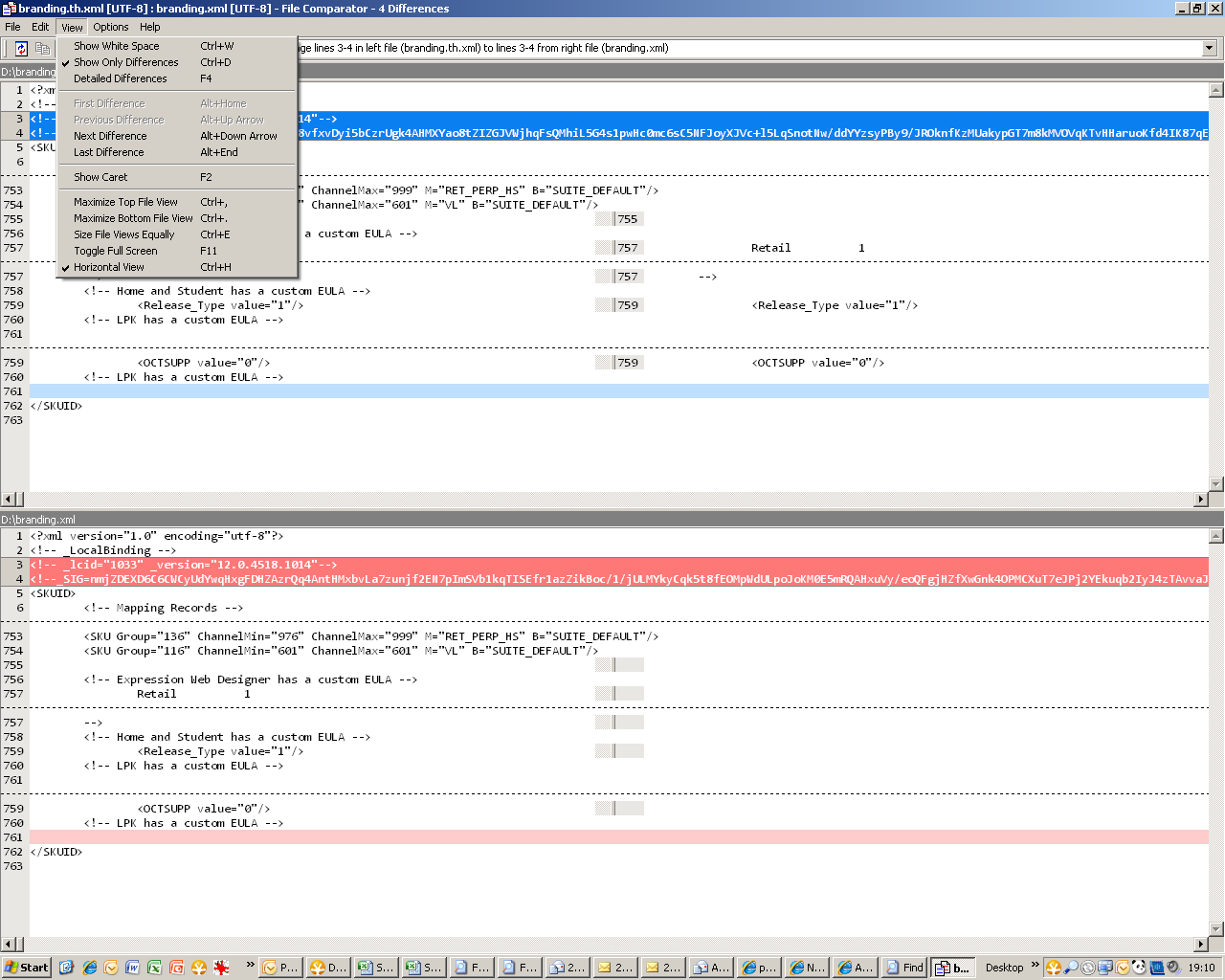Click 'Mapping Records' comment in bottom pane
Screen dimensions: 1225x980
(163, 608)
